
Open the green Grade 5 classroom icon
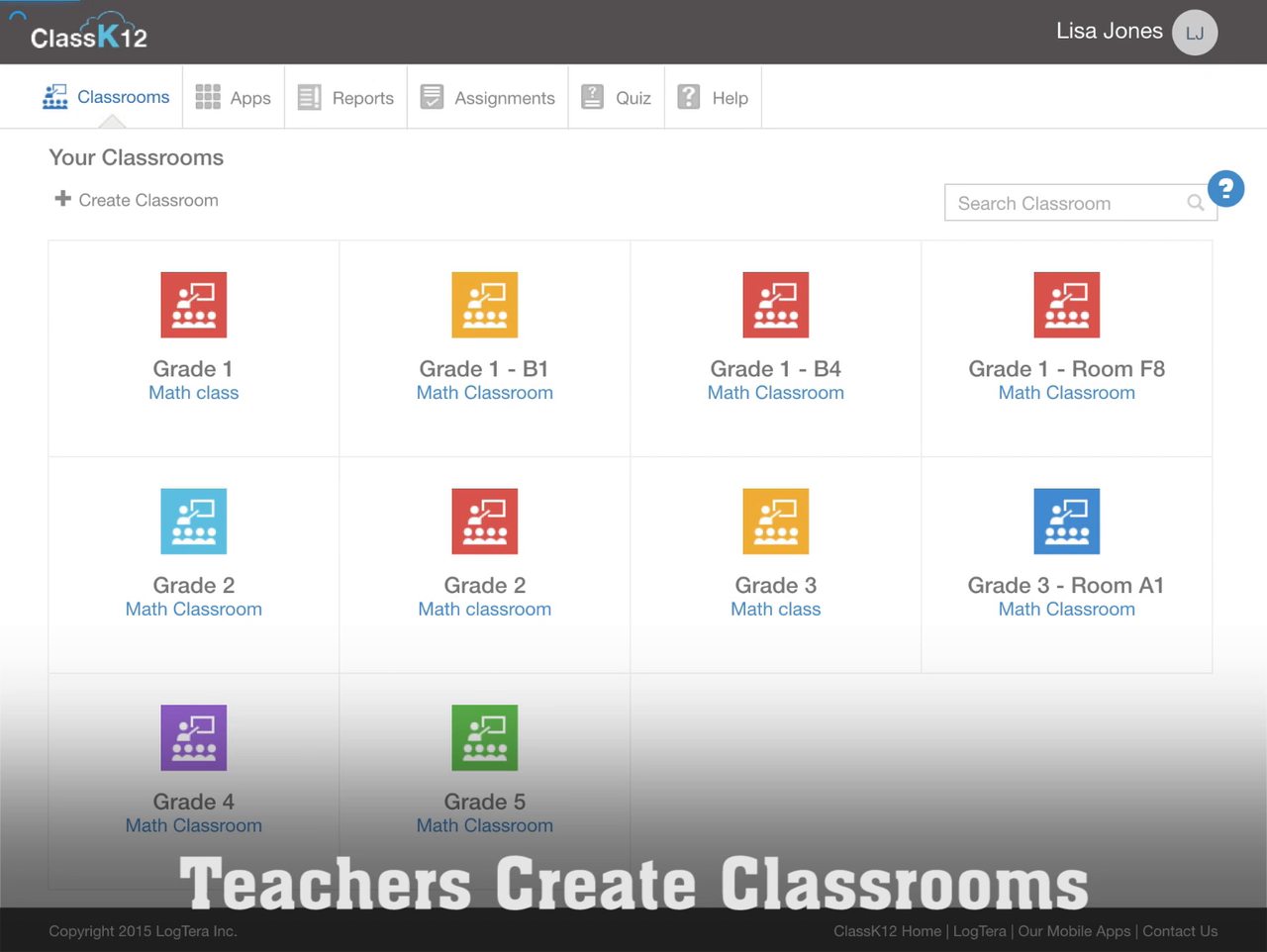coord(484,737)
